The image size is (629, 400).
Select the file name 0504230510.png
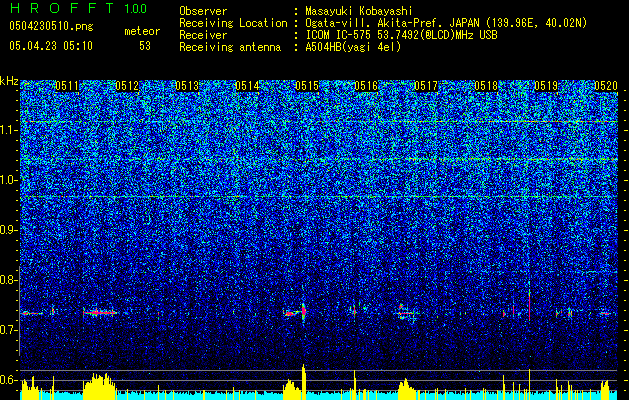[51, 26]
